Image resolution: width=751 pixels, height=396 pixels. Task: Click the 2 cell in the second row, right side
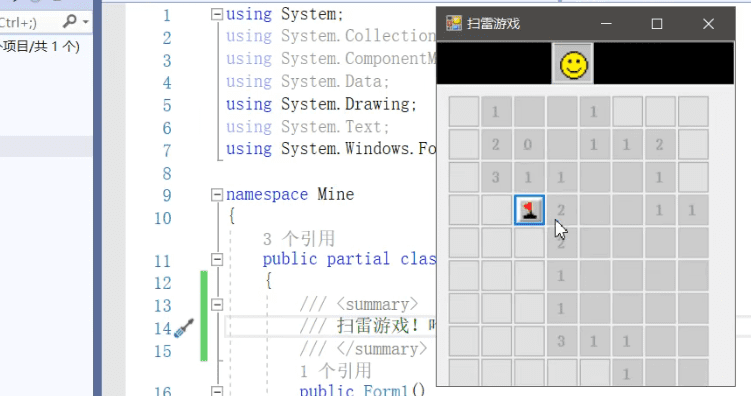pos(660,144)
